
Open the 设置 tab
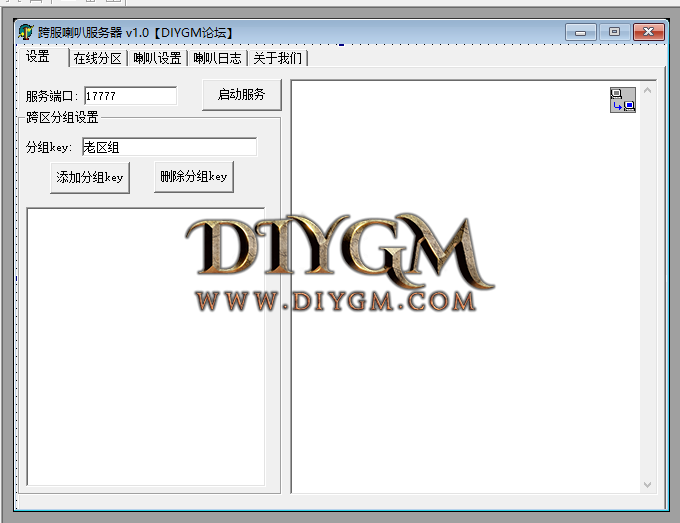pyautogui.click(x=42, y=57)
